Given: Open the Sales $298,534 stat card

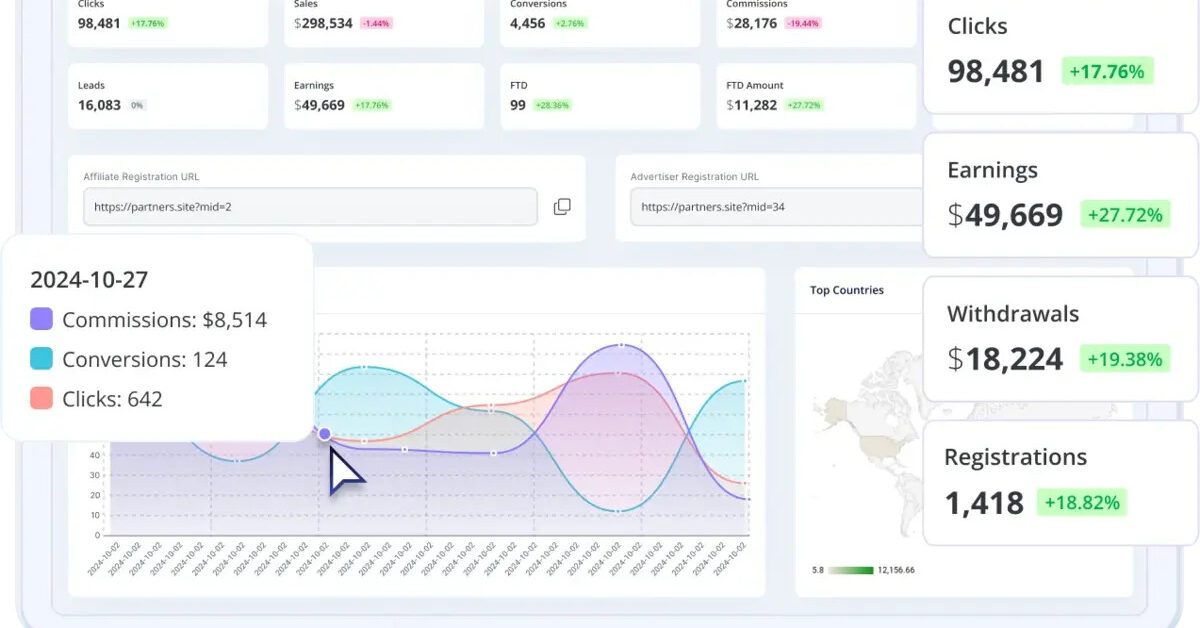Looking at the screenshot, I should 384,22.
